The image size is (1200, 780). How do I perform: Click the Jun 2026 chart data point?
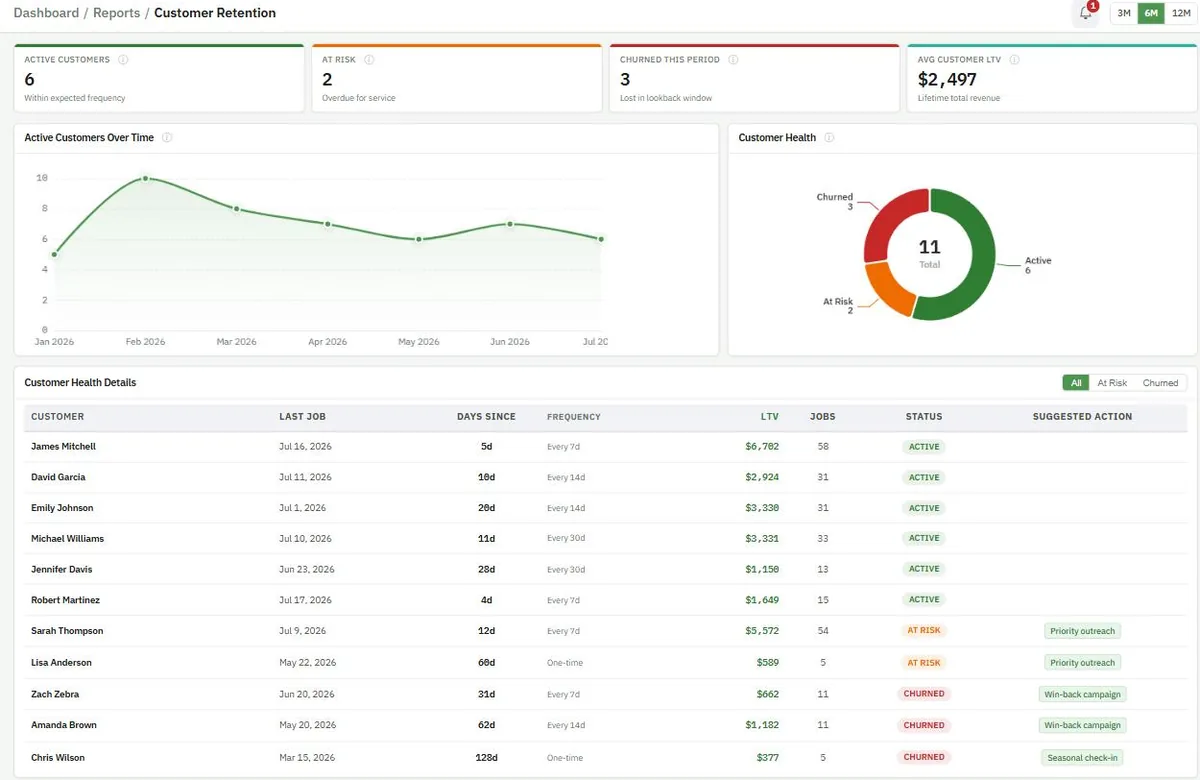click(x=510, y=224)
